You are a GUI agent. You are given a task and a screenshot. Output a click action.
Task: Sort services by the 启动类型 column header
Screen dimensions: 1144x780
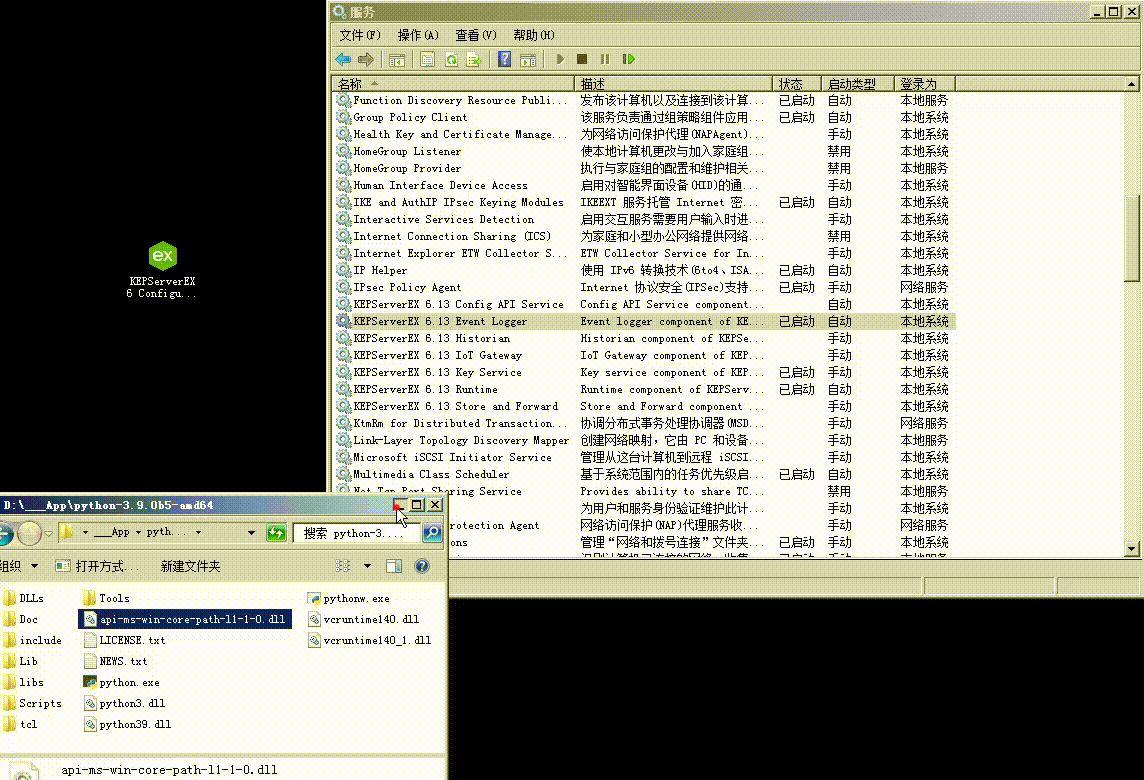[857, 84]
